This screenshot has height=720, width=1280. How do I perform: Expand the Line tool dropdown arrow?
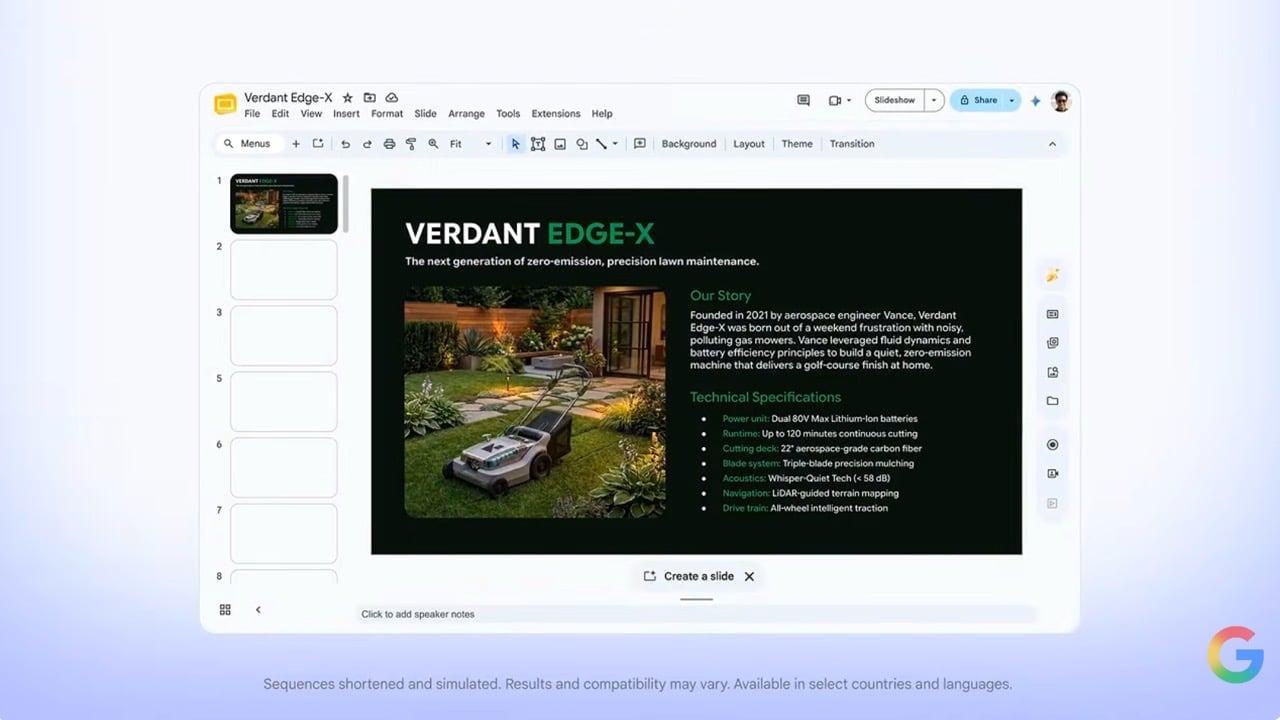coord(615,144)
